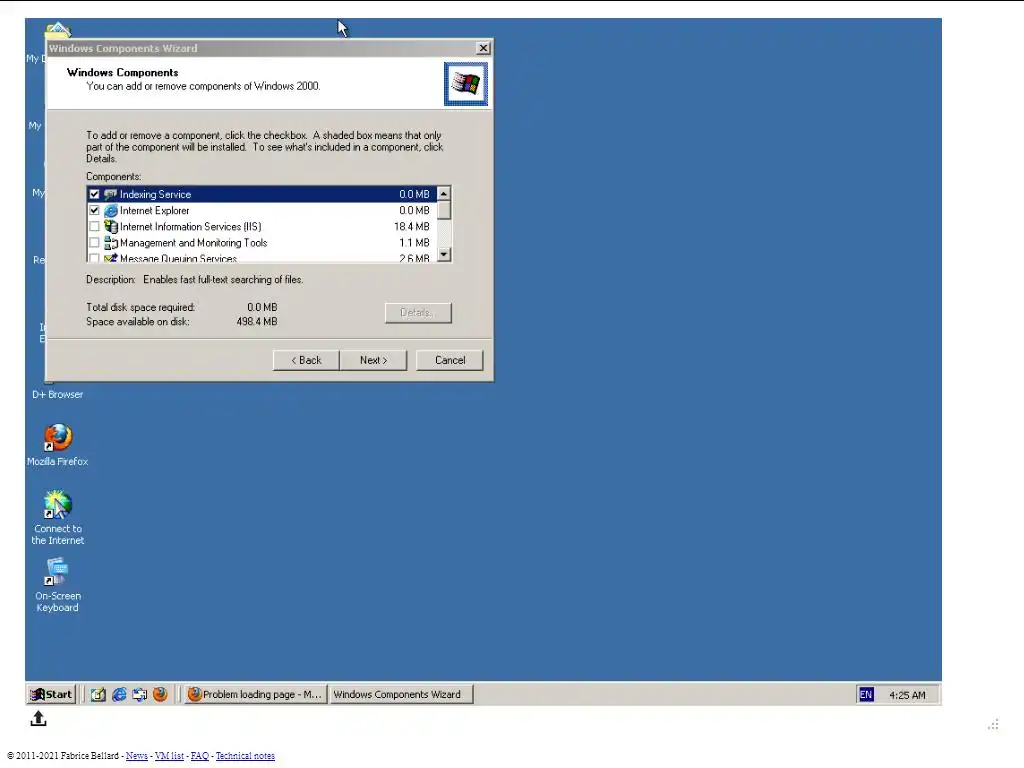The height and width of the screenshot is (768, 1024).
Task: Click the resize grip at bottom right
Action: [993, 724]
